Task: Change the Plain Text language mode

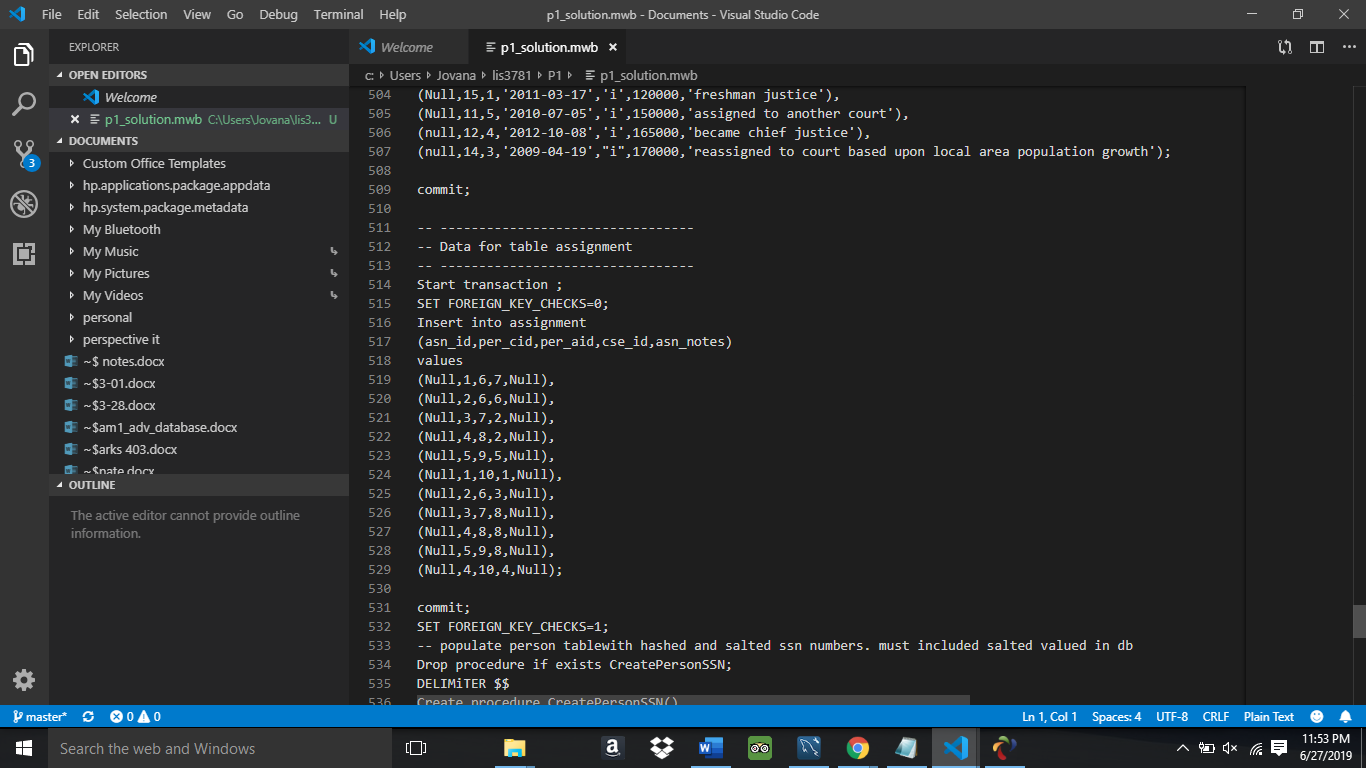Action: point(1268,717)
